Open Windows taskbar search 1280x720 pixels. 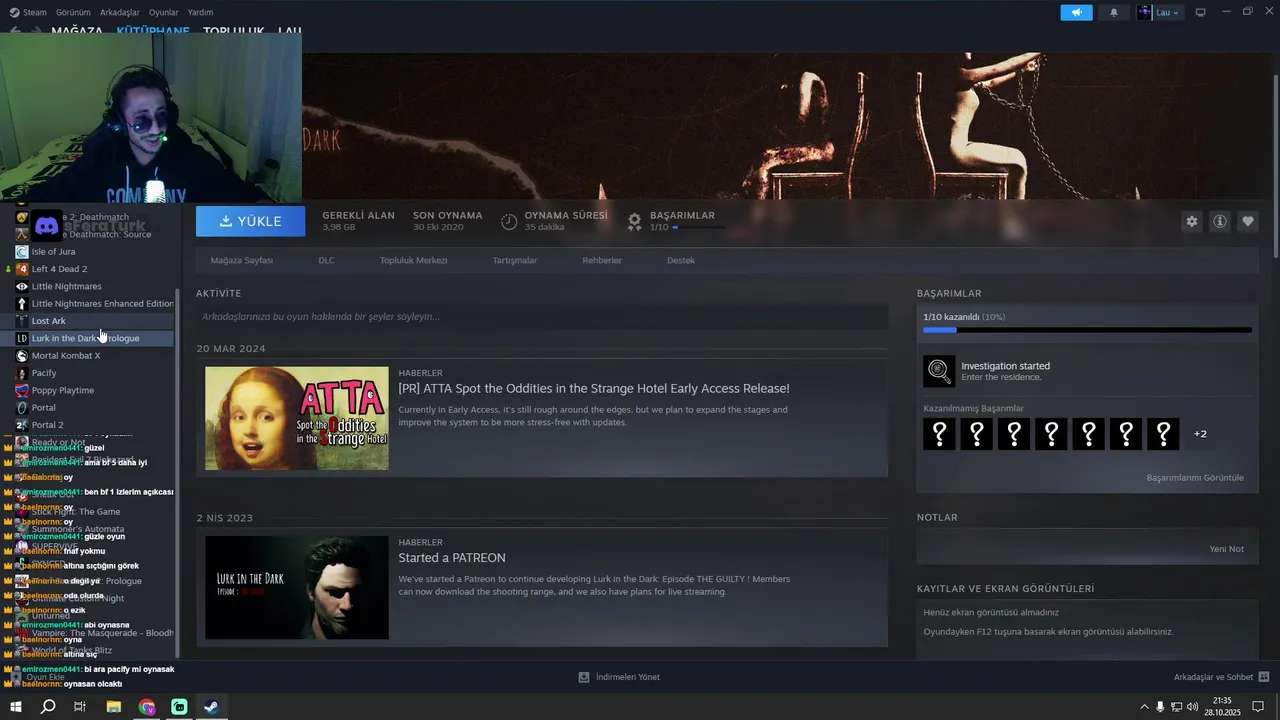48,707
